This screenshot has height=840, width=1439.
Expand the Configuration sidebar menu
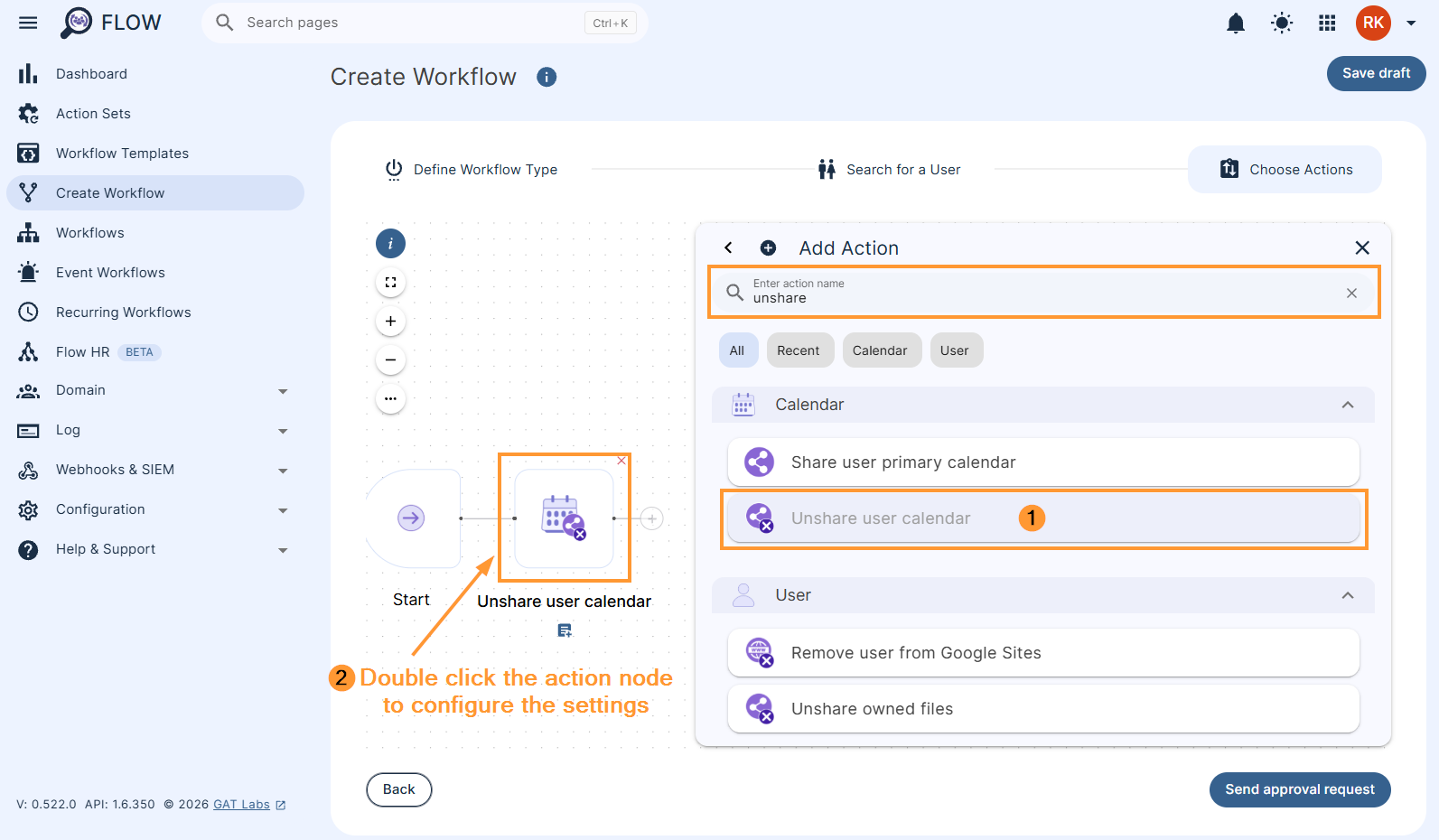coord(283,511)
